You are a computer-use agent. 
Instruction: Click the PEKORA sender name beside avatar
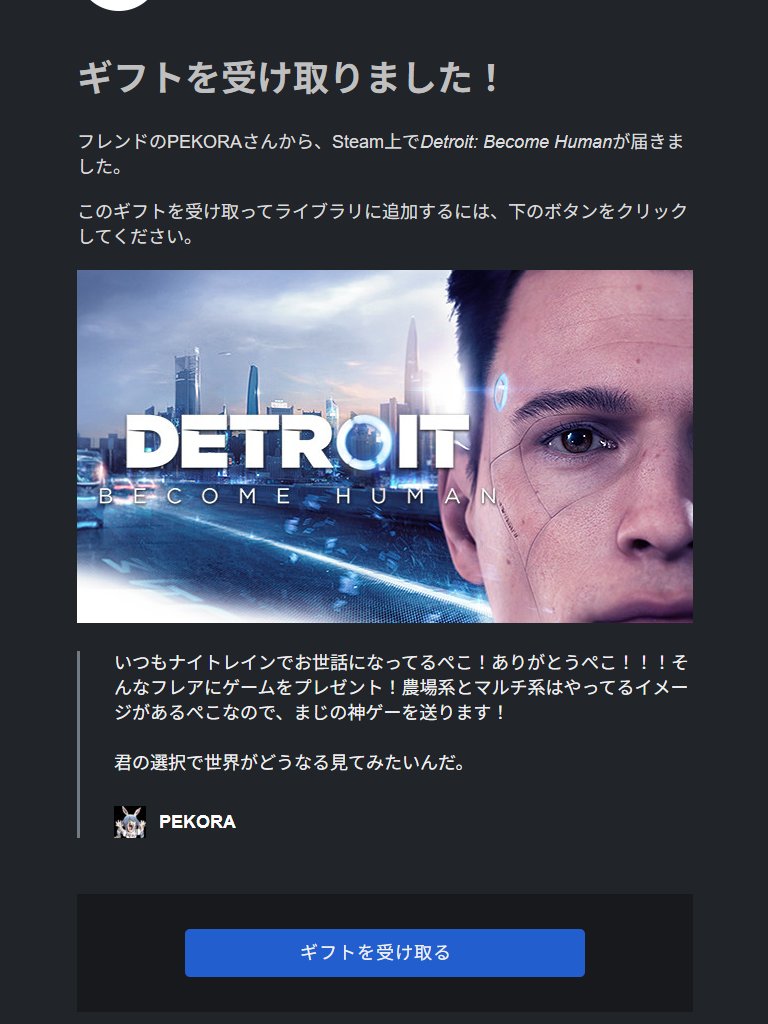click(x=197, y=822)
